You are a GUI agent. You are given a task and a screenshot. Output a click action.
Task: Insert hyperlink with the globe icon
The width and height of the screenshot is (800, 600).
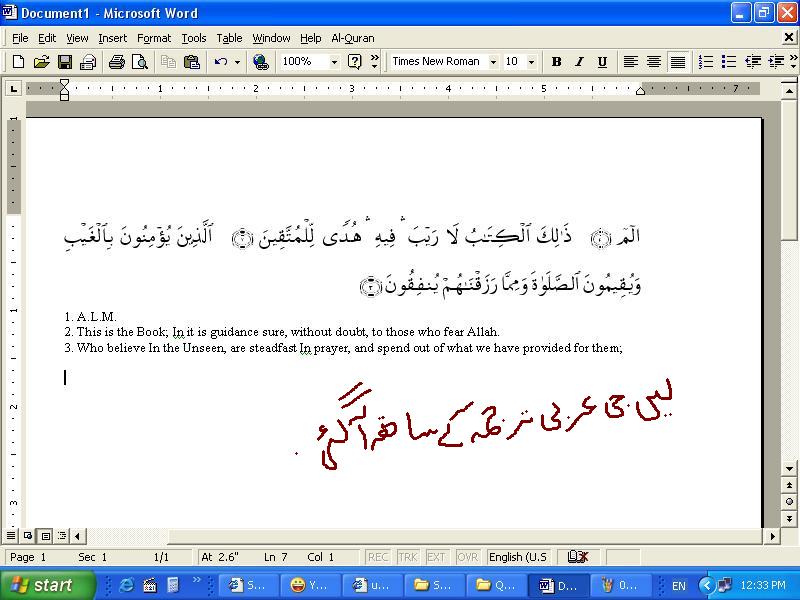tap(261, 62)
